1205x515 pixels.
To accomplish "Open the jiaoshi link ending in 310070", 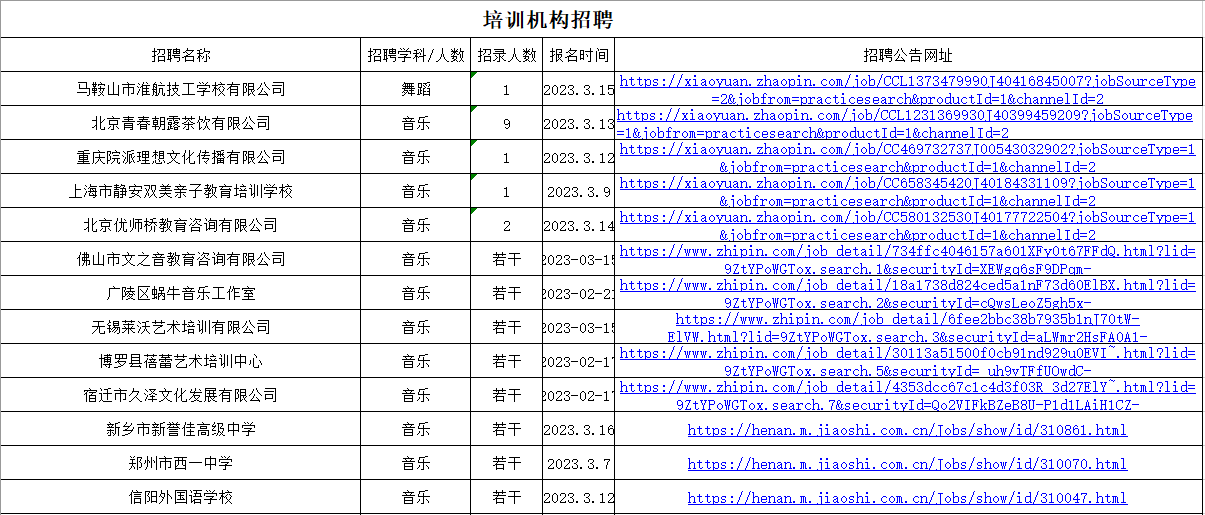I will (x=907, y=464).
